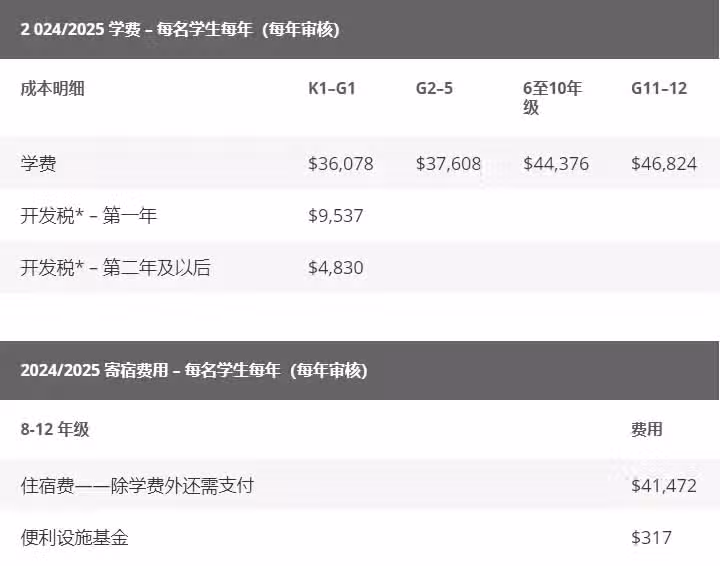
Task: Select the 学费 row label
Action: (x=39, y=164)
